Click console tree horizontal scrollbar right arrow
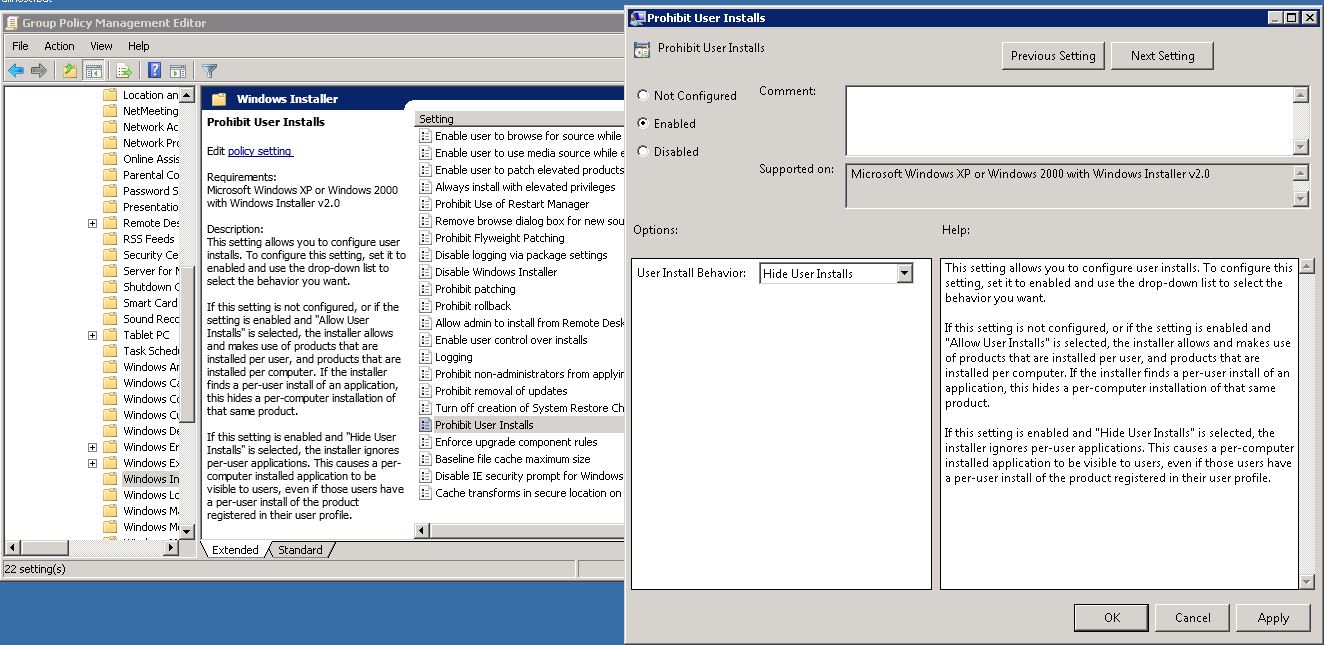Image resolution: width=1324 pixels, height=645 pixels. pos(171,547)
